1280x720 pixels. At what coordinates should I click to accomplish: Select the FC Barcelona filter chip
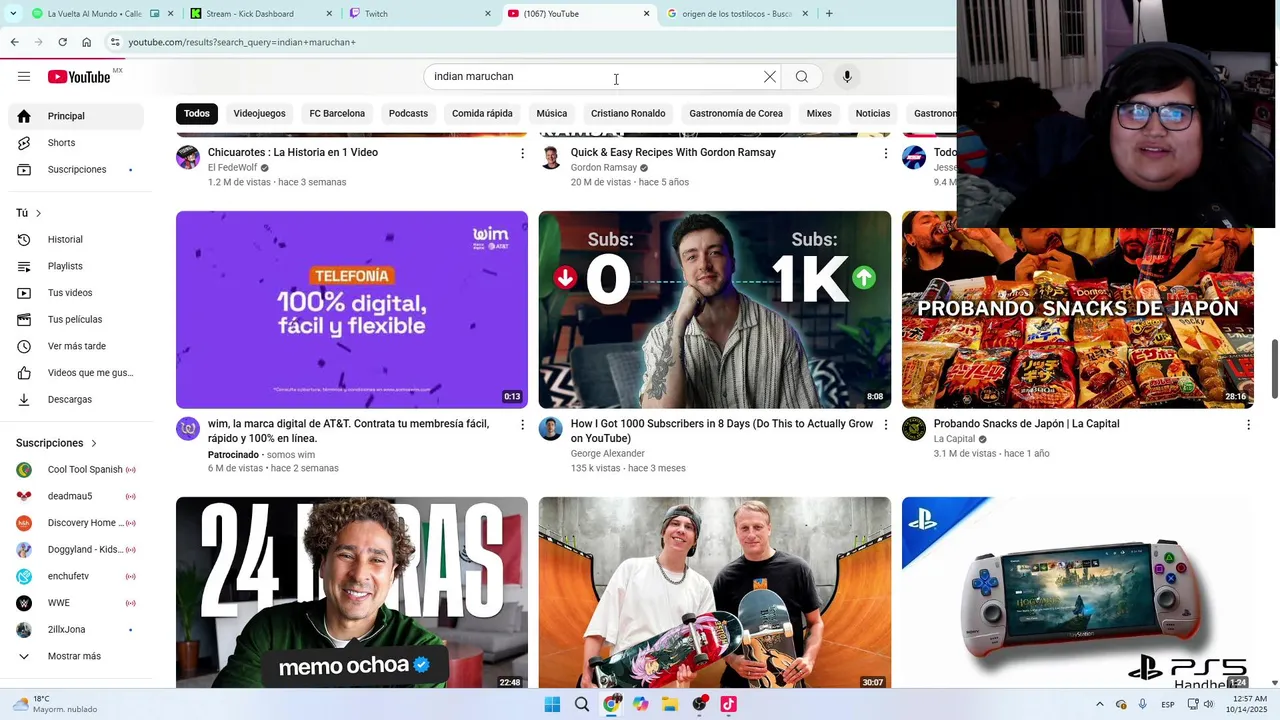point(337,113)
